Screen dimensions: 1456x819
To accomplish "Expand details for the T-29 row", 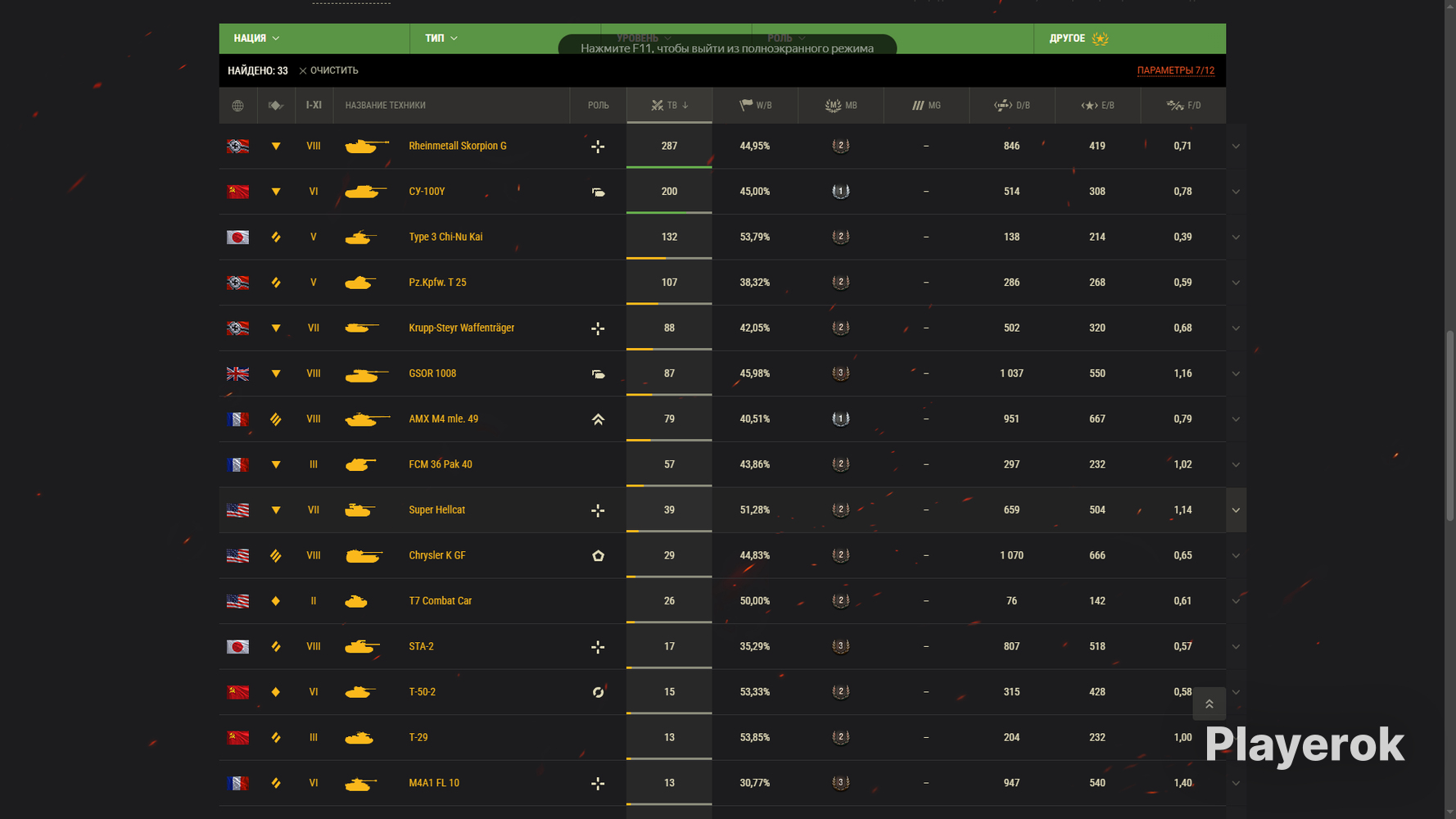I will tap(1236, 738).
